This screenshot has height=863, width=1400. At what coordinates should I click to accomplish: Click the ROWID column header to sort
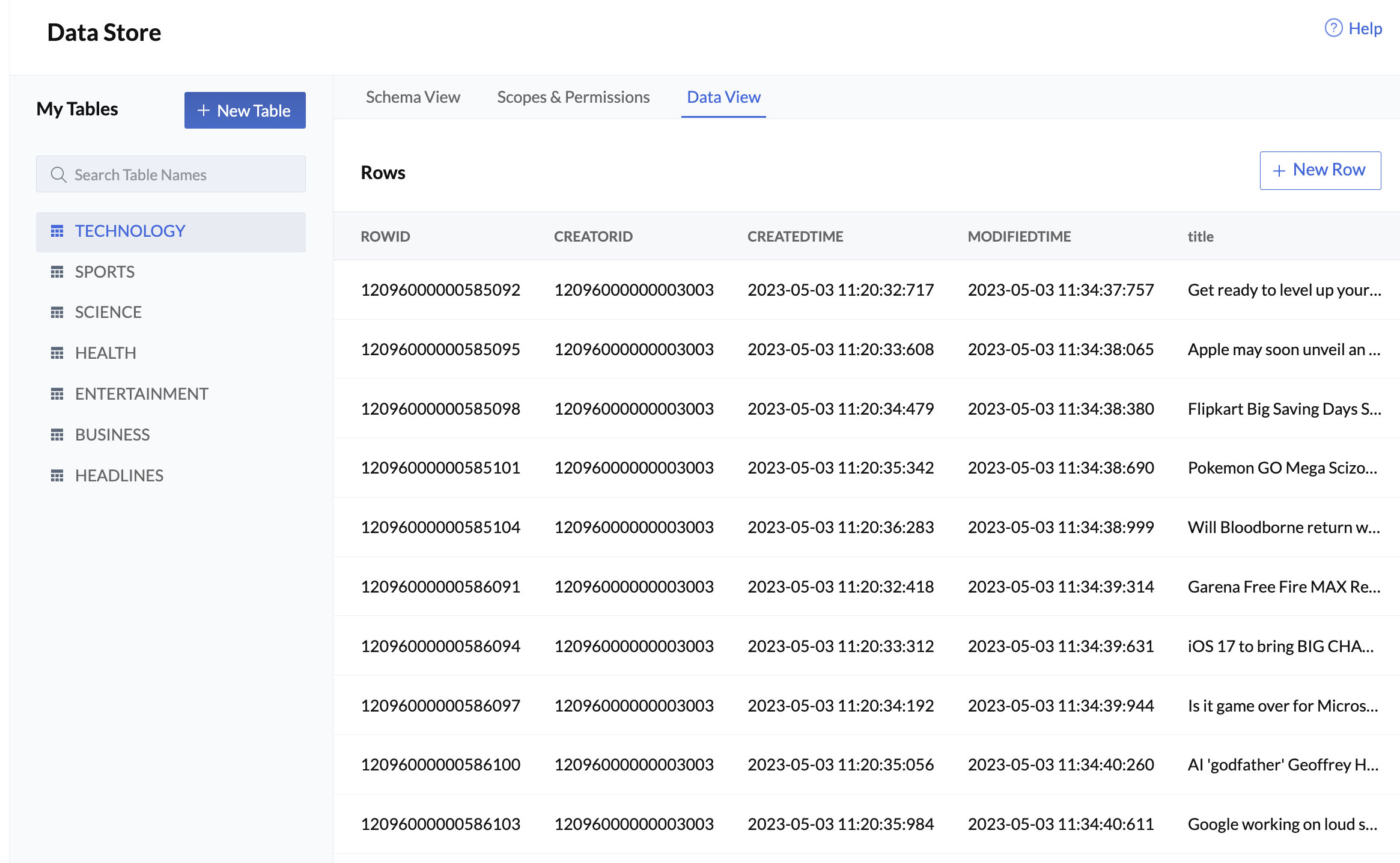click(387, 236)
